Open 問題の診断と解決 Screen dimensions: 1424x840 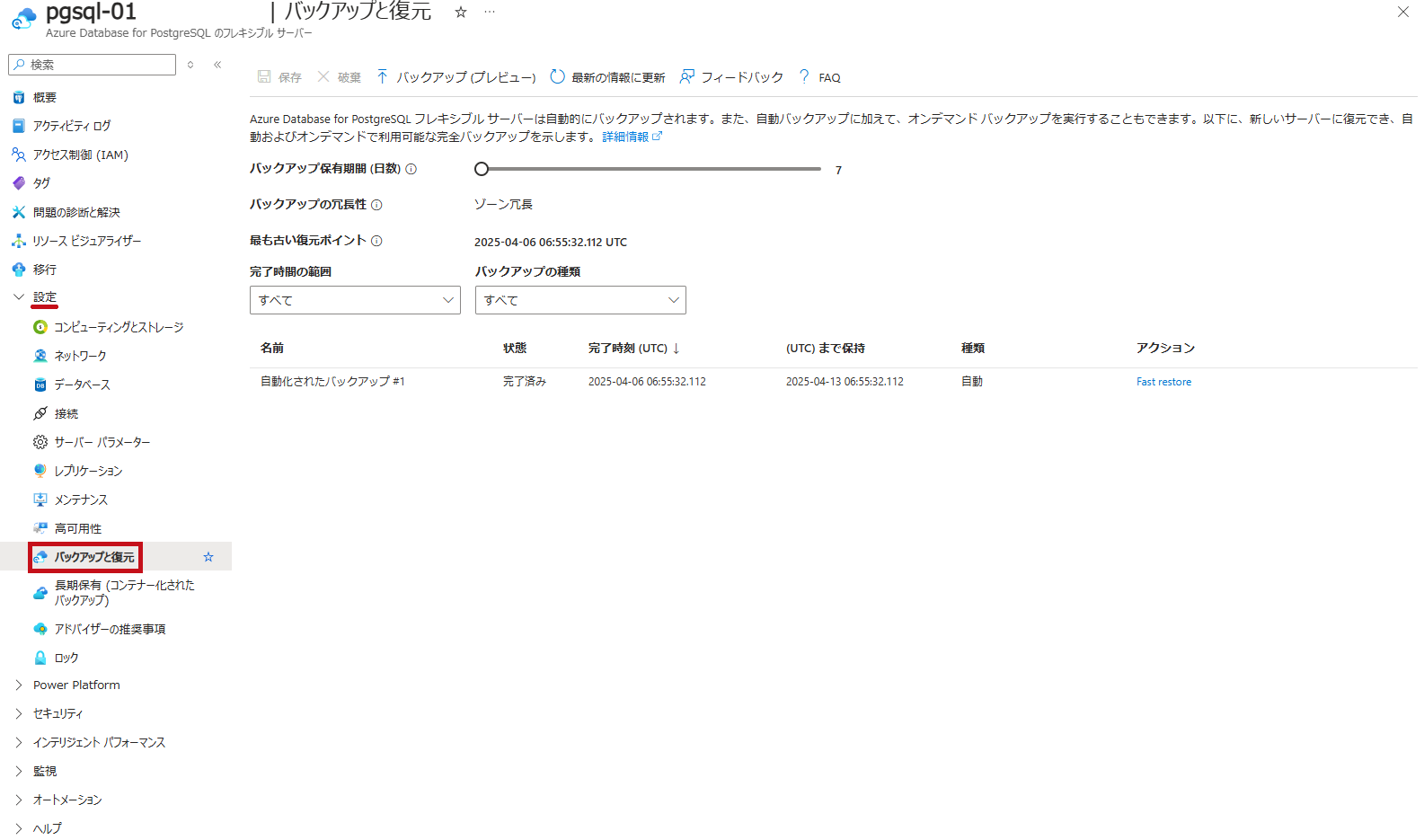point(76,212)
